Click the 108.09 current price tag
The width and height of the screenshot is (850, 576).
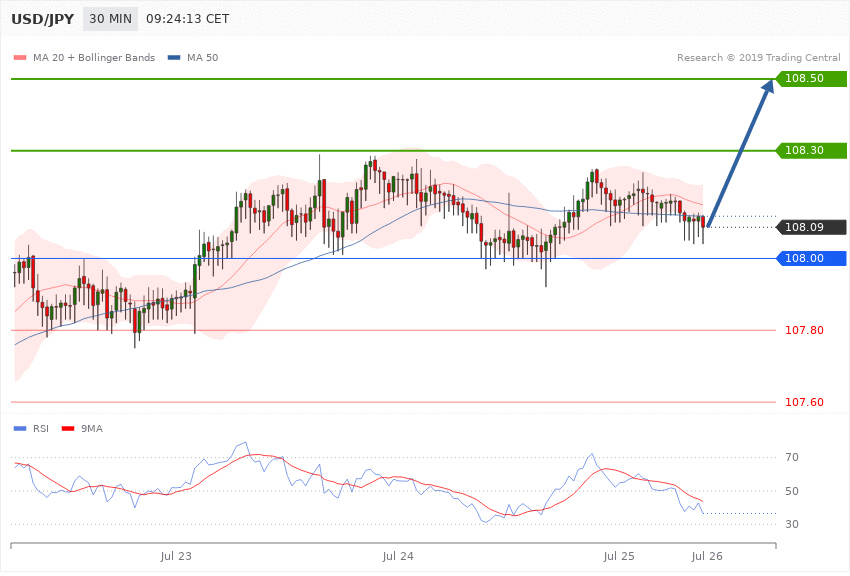(811, 227)
